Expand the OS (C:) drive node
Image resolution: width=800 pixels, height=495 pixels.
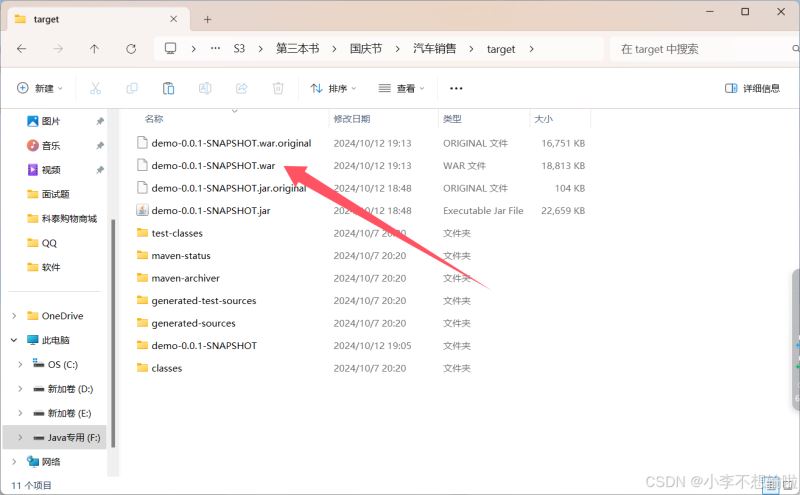point(20,364)
